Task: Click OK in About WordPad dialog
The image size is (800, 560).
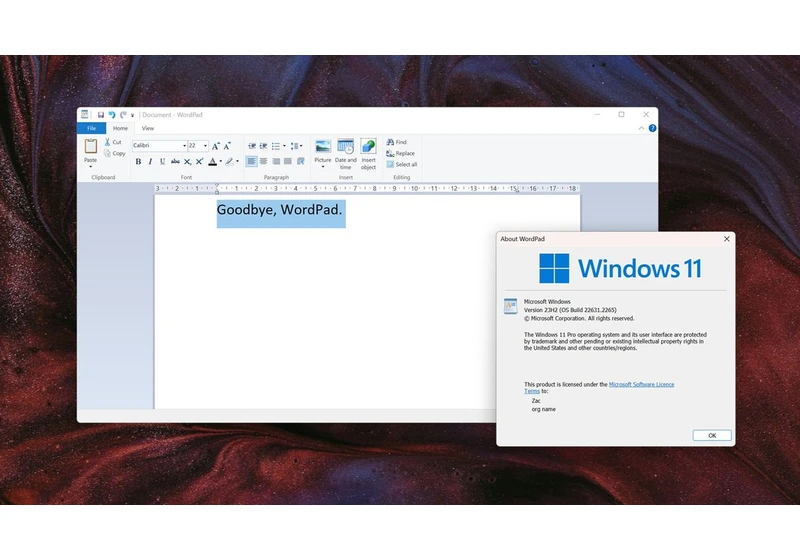Action: 712,436
